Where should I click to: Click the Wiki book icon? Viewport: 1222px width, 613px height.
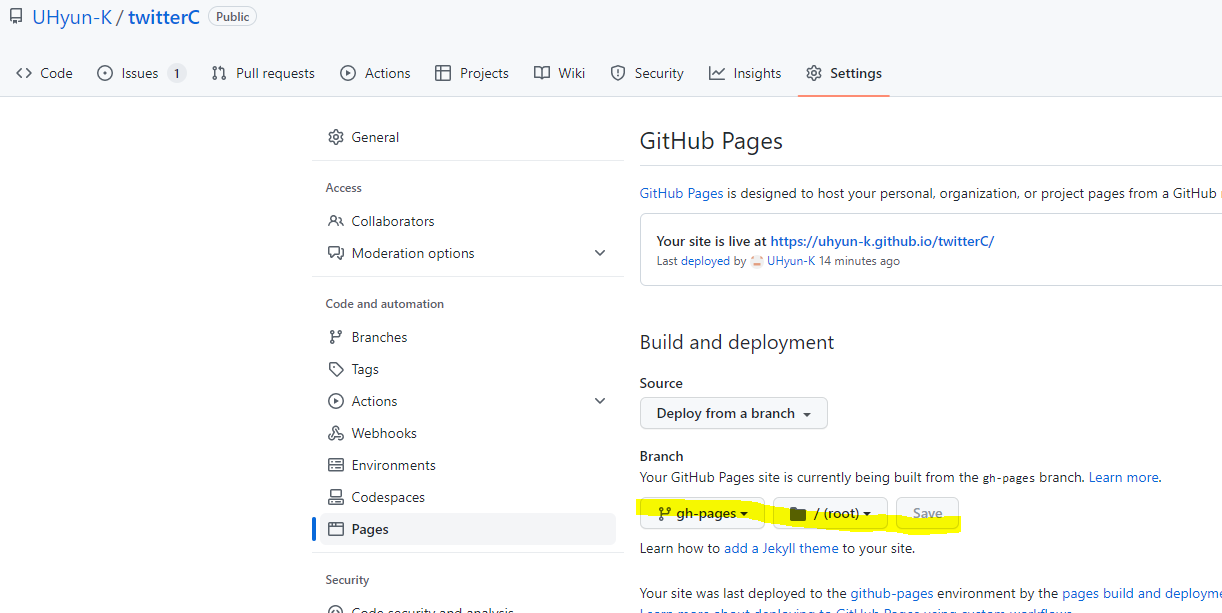(x=542, y=73)
